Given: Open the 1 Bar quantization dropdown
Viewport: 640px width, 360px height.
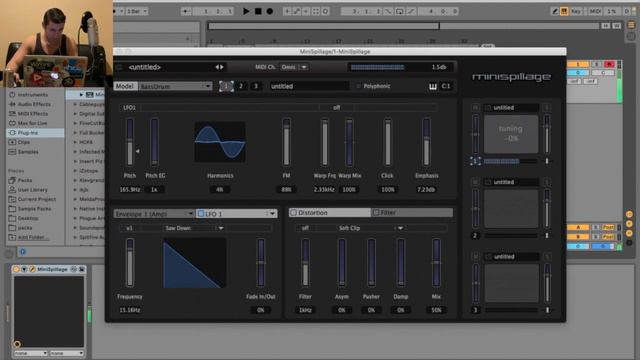Looking at the screenshot, I should click(137, 11).
